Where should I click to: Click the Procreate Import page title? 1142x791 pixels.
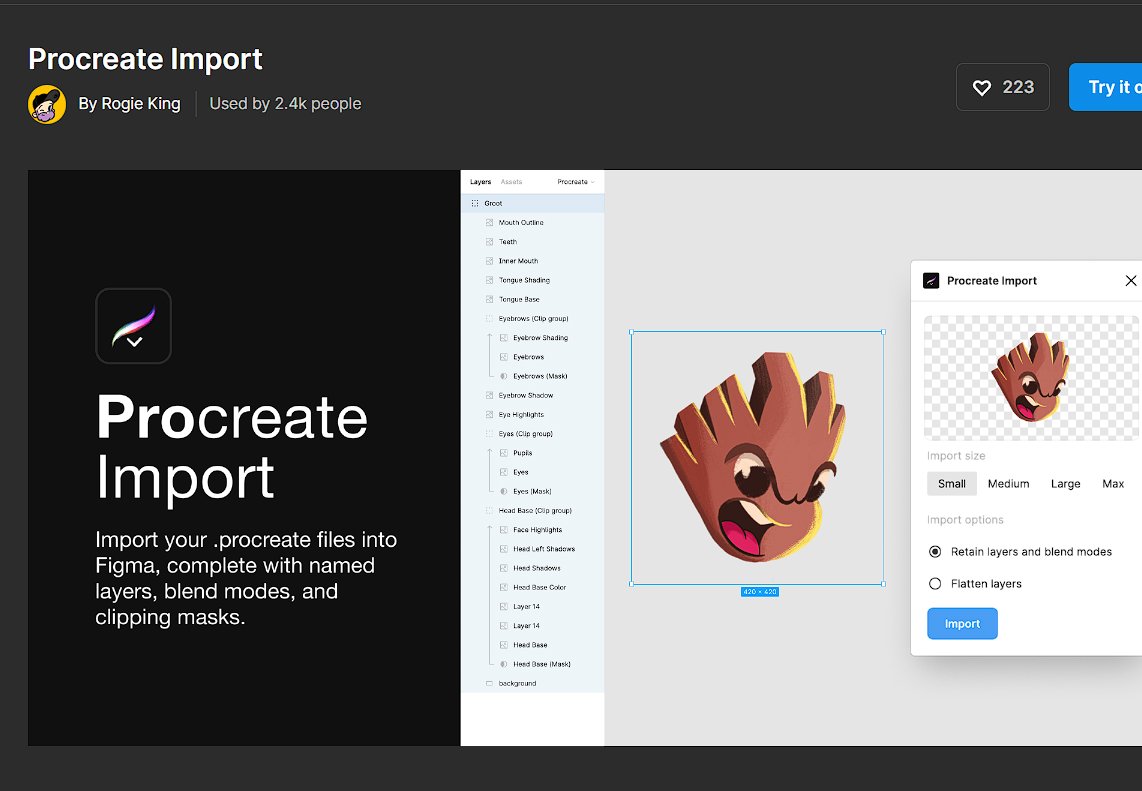tap(145, 59)
